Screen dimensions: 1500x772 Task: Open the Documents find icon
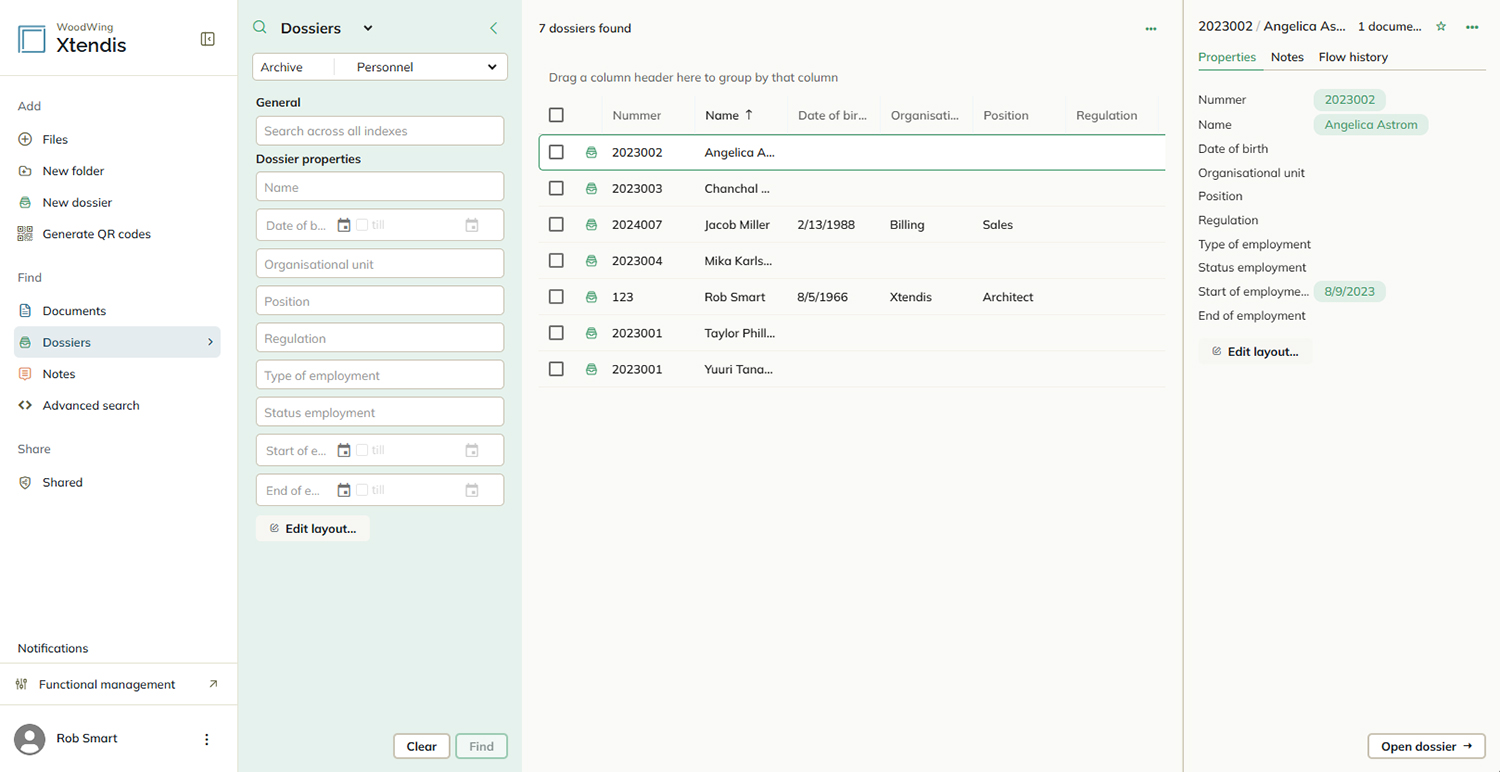[26, 311]
